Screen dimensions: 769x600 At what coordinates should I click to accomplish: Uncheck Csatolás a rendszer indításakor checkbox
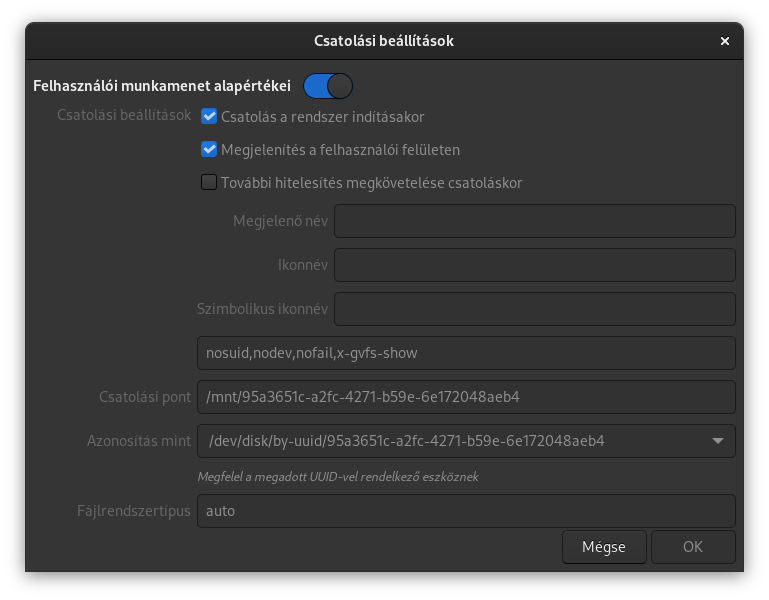pos(209,116)
